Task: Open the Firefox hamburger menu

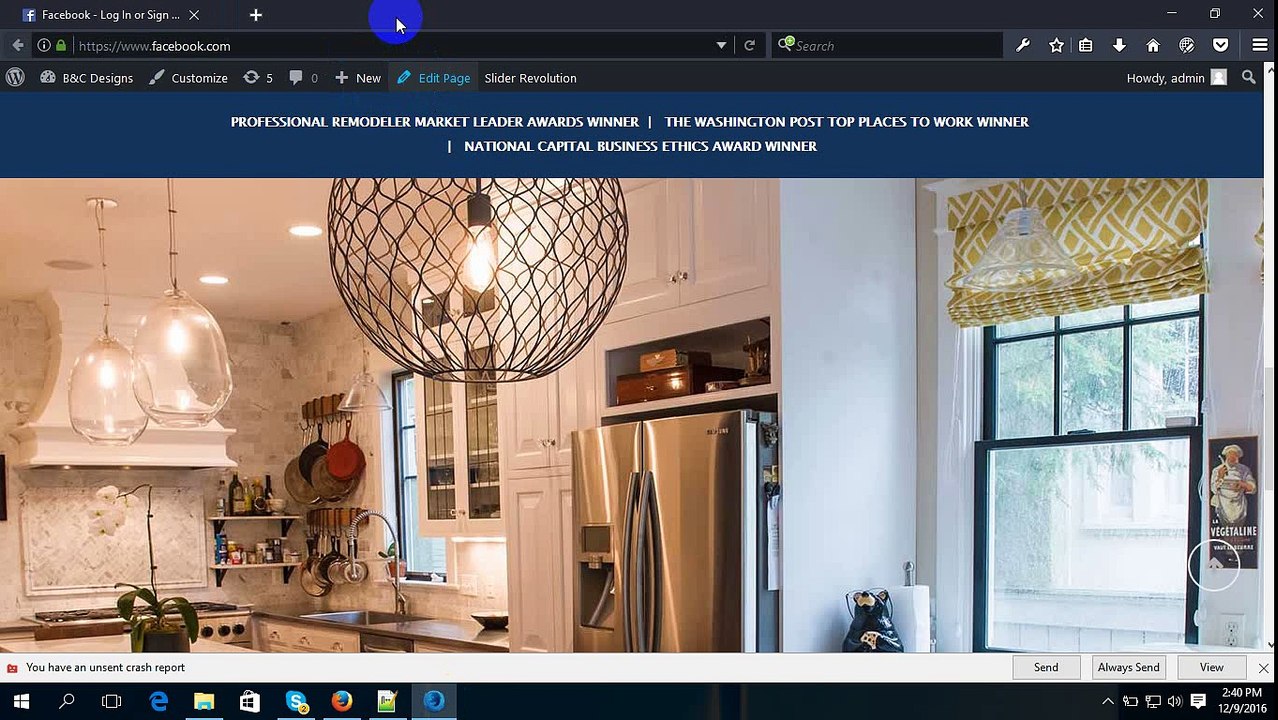Action: tap(1260, 45)
